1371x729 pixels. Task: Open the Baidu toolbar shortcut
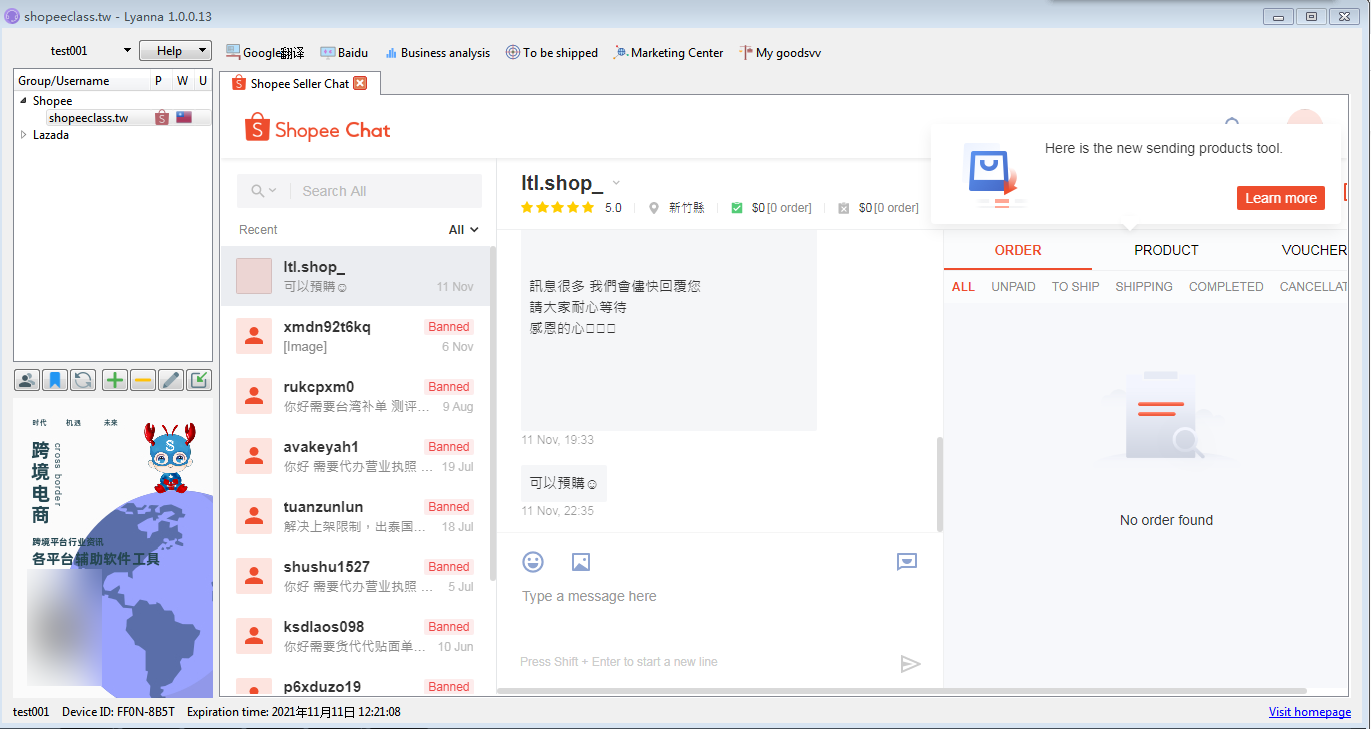coord(344,52)
